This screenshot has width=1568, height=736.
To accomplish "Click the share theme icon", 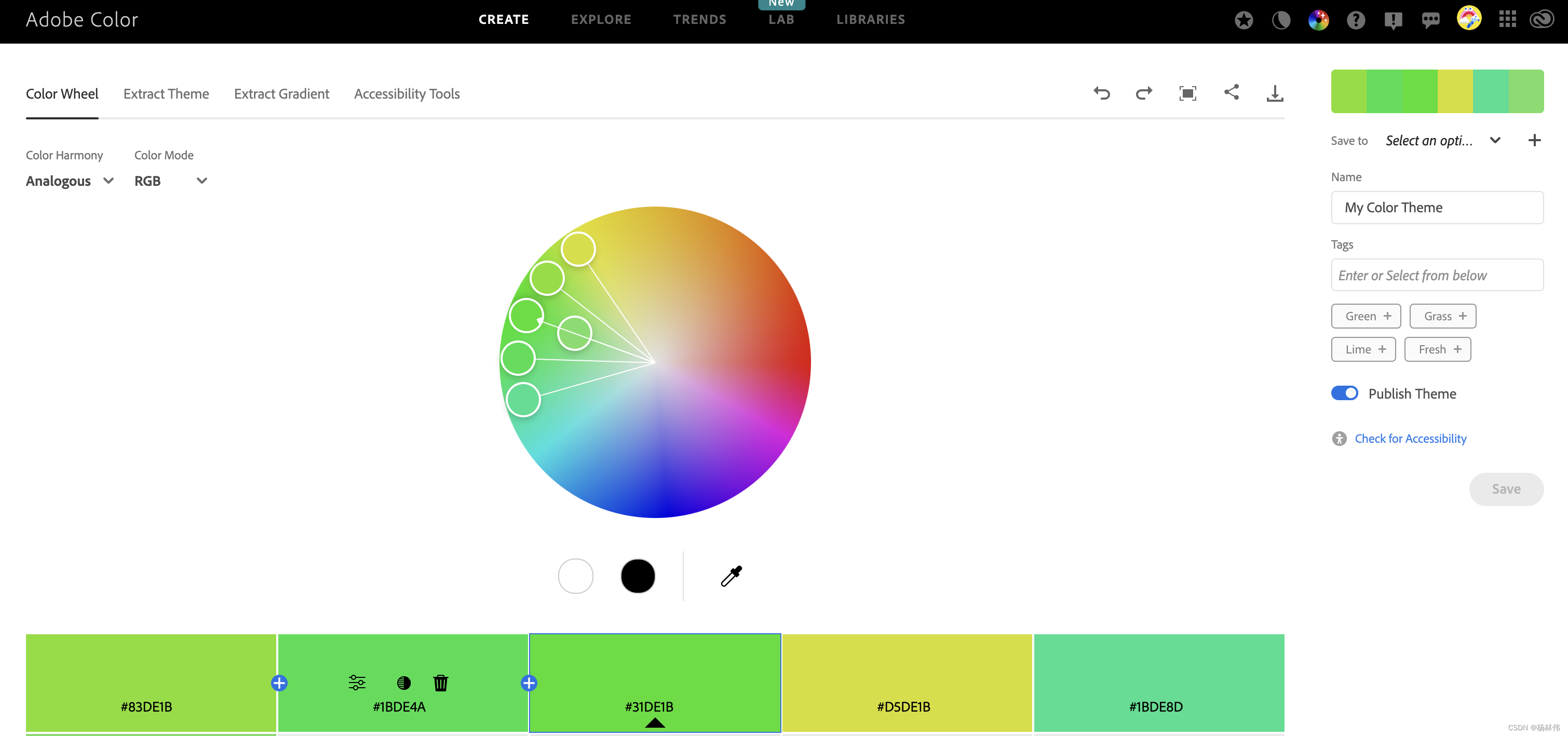I will [1232, 92].
